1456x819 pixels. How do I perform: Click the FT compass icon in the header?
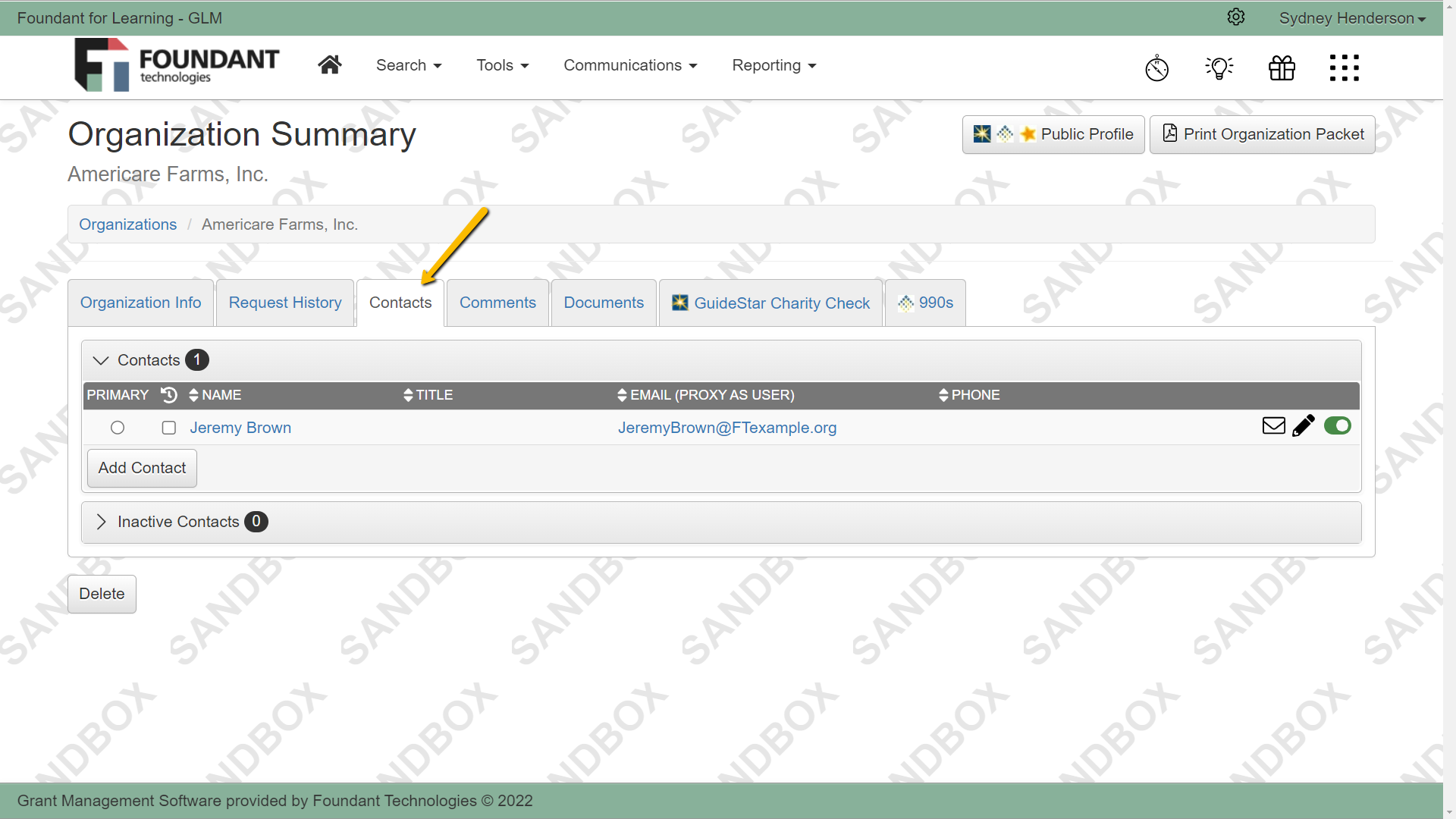1156,67
